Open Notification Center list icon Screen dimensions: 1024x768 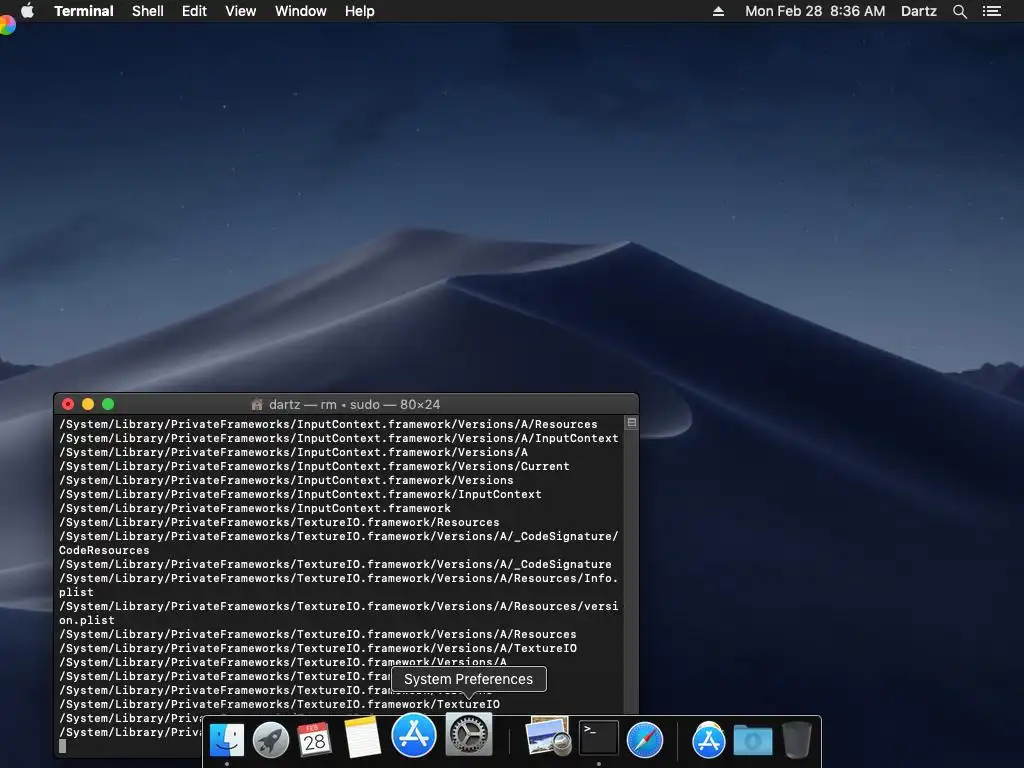tap(991, 11)
